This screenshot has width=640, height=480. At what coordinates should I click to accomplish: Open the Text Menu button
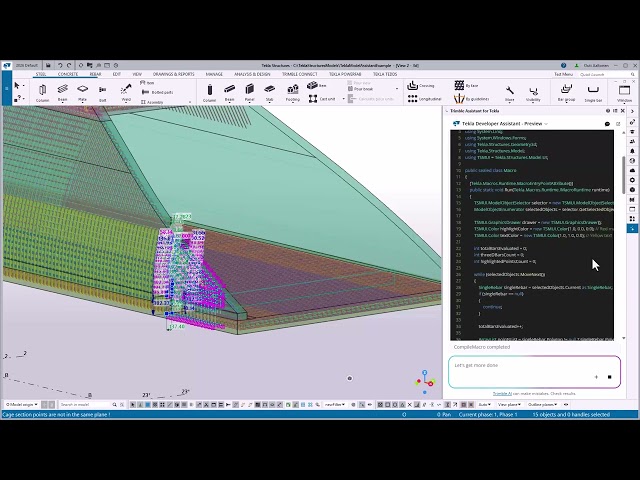click(563, 74)
